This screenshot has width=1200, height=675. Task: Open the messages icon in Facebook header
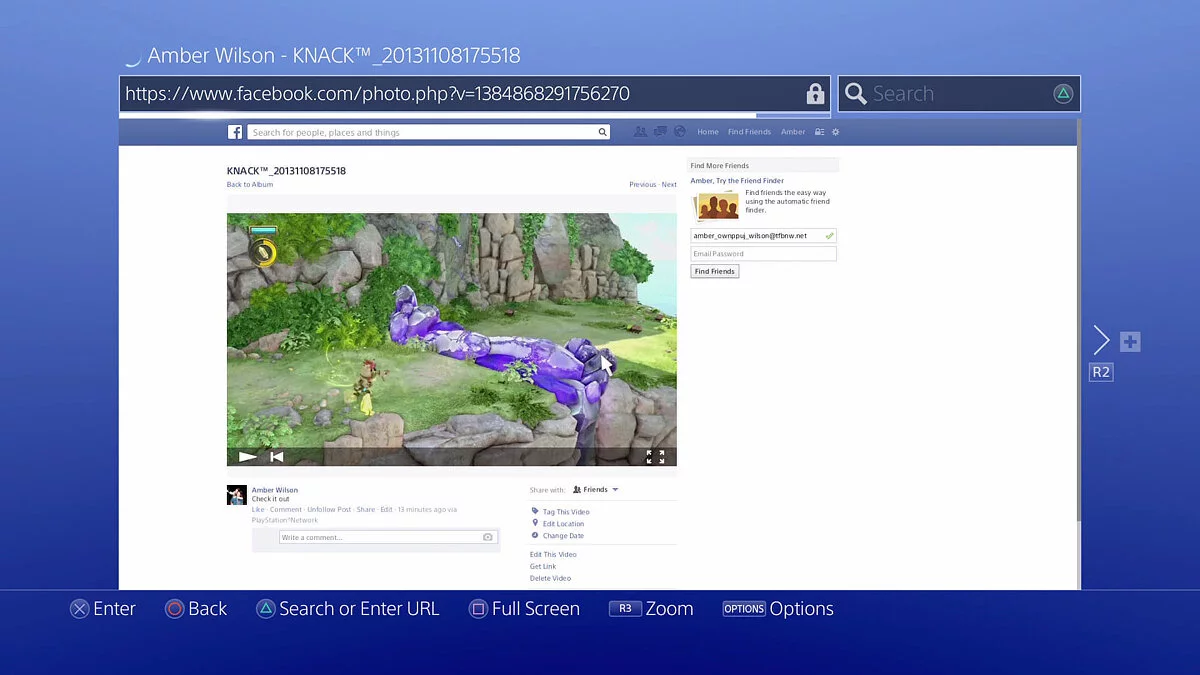[660, 132]
